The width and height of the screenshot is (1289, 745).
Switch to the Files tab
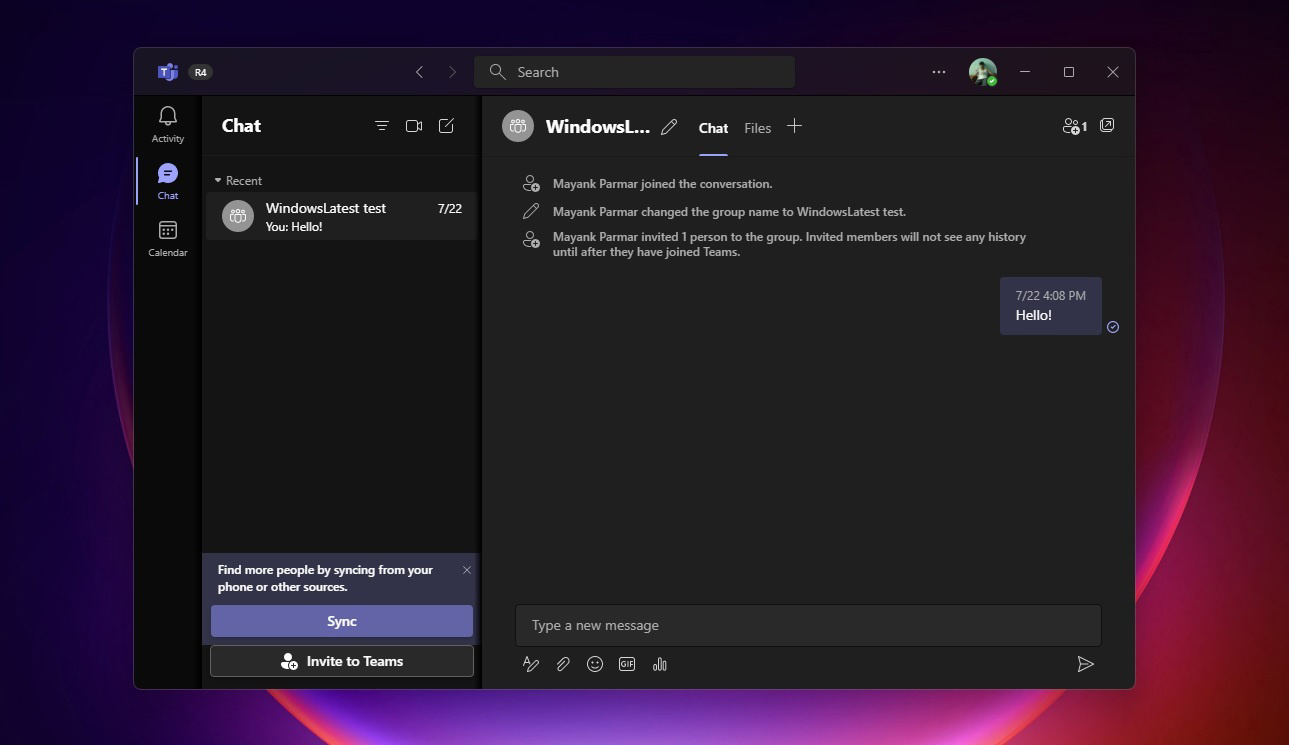pos(758,128)
